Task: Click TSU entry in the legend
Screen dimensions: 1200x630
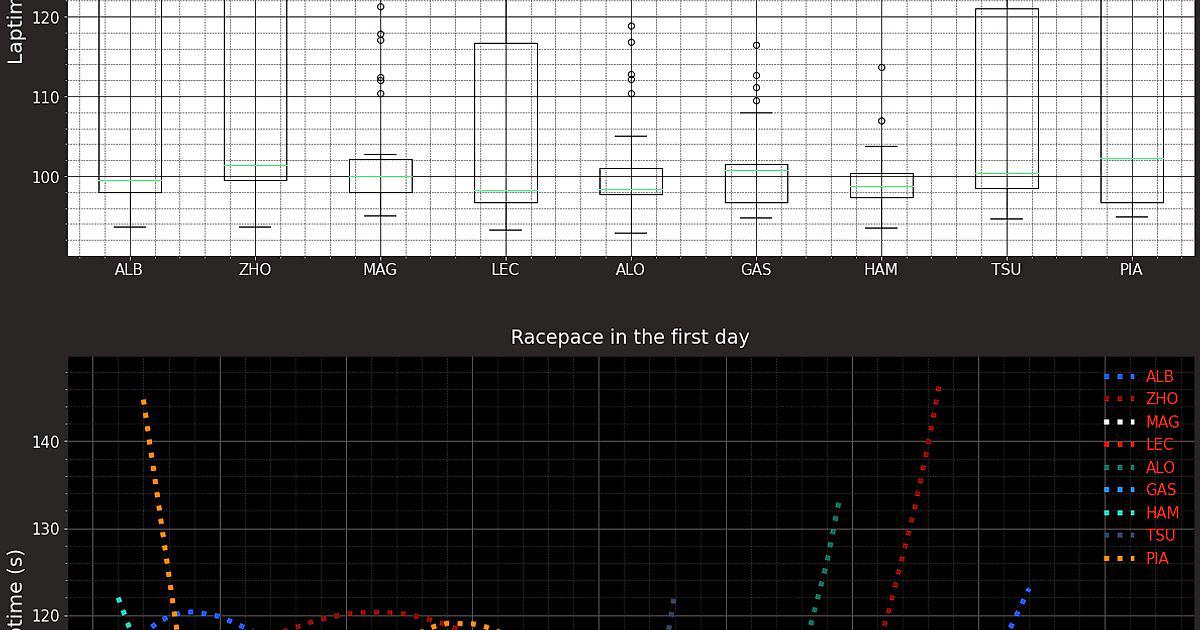Action: tap(1160, 536)
